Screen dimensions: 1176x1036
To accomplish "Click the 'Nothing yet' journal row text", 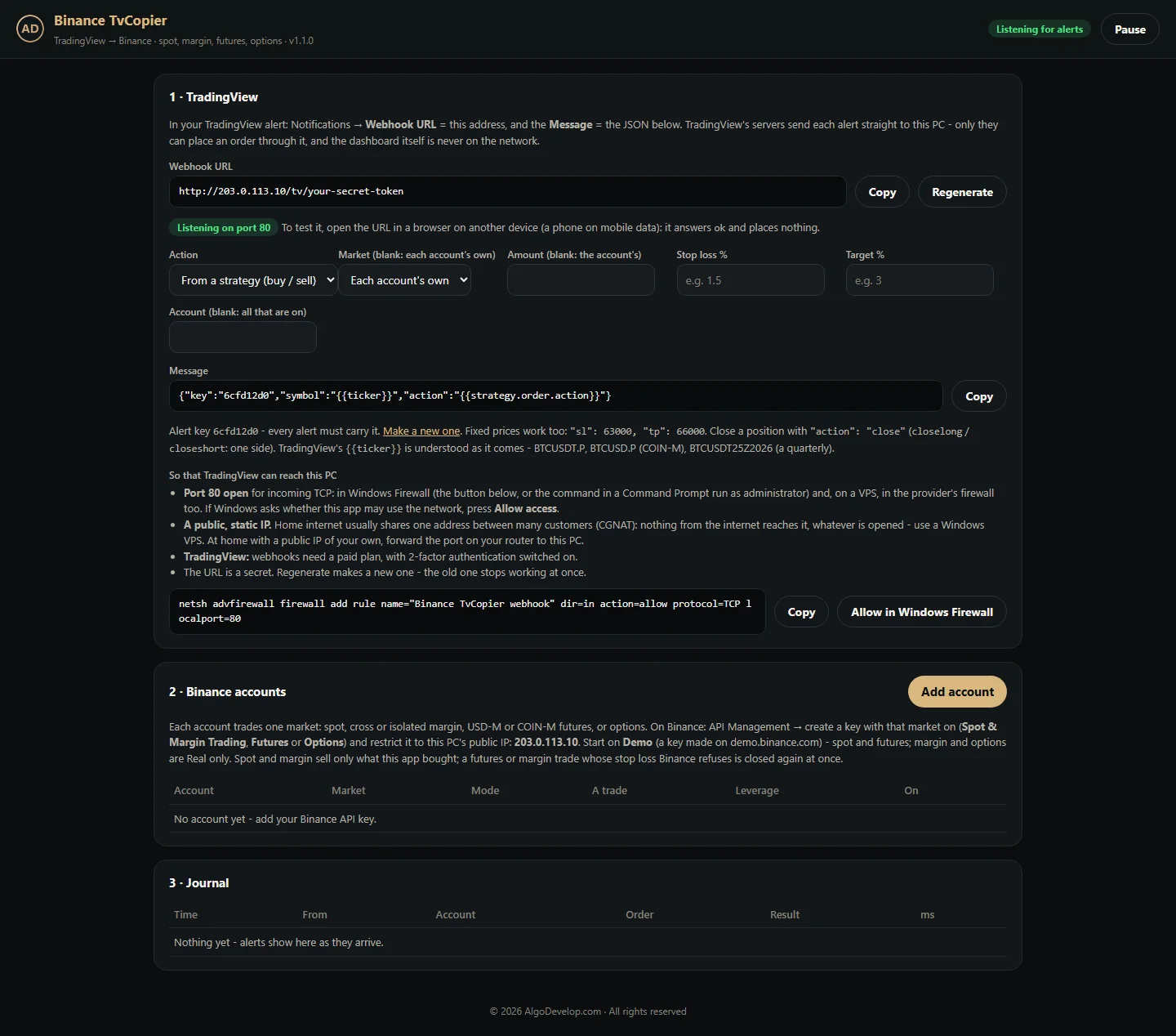I will 278,943.
